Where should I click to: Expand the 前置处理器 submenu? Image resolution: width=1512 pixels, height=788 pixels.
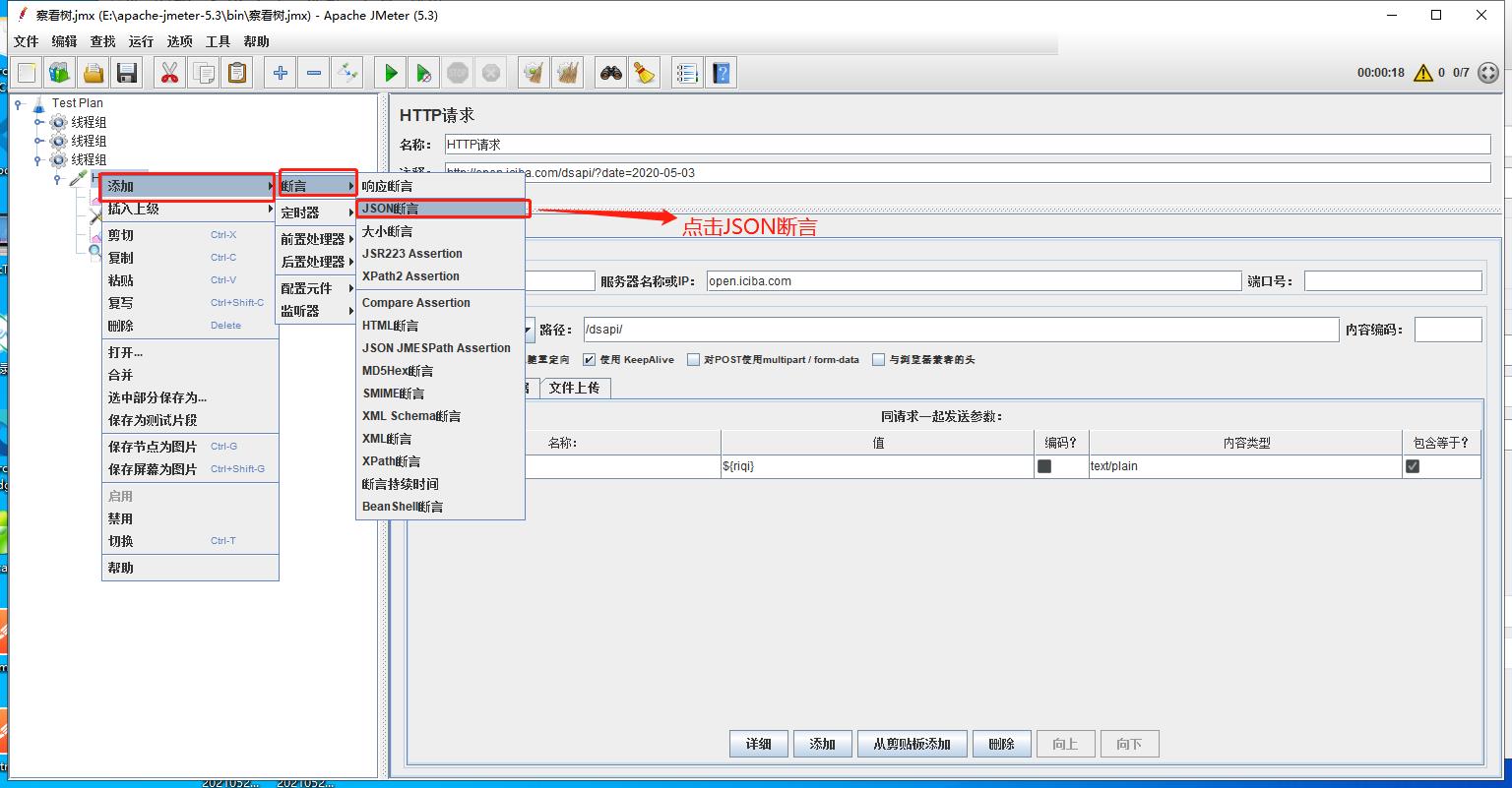click(316, 239)
